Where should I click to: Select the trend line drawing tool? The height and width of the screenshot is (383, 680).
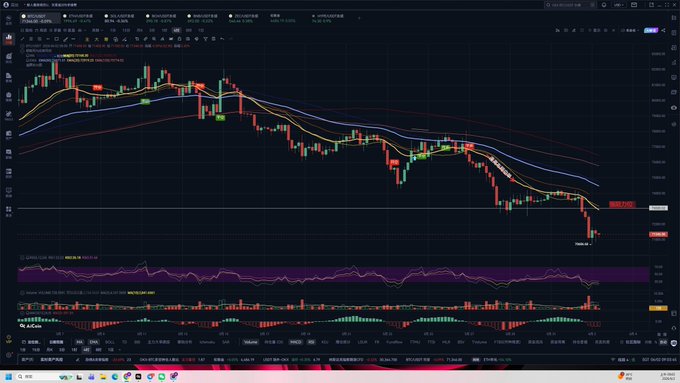pyautogui.click(x=23, y=39)
